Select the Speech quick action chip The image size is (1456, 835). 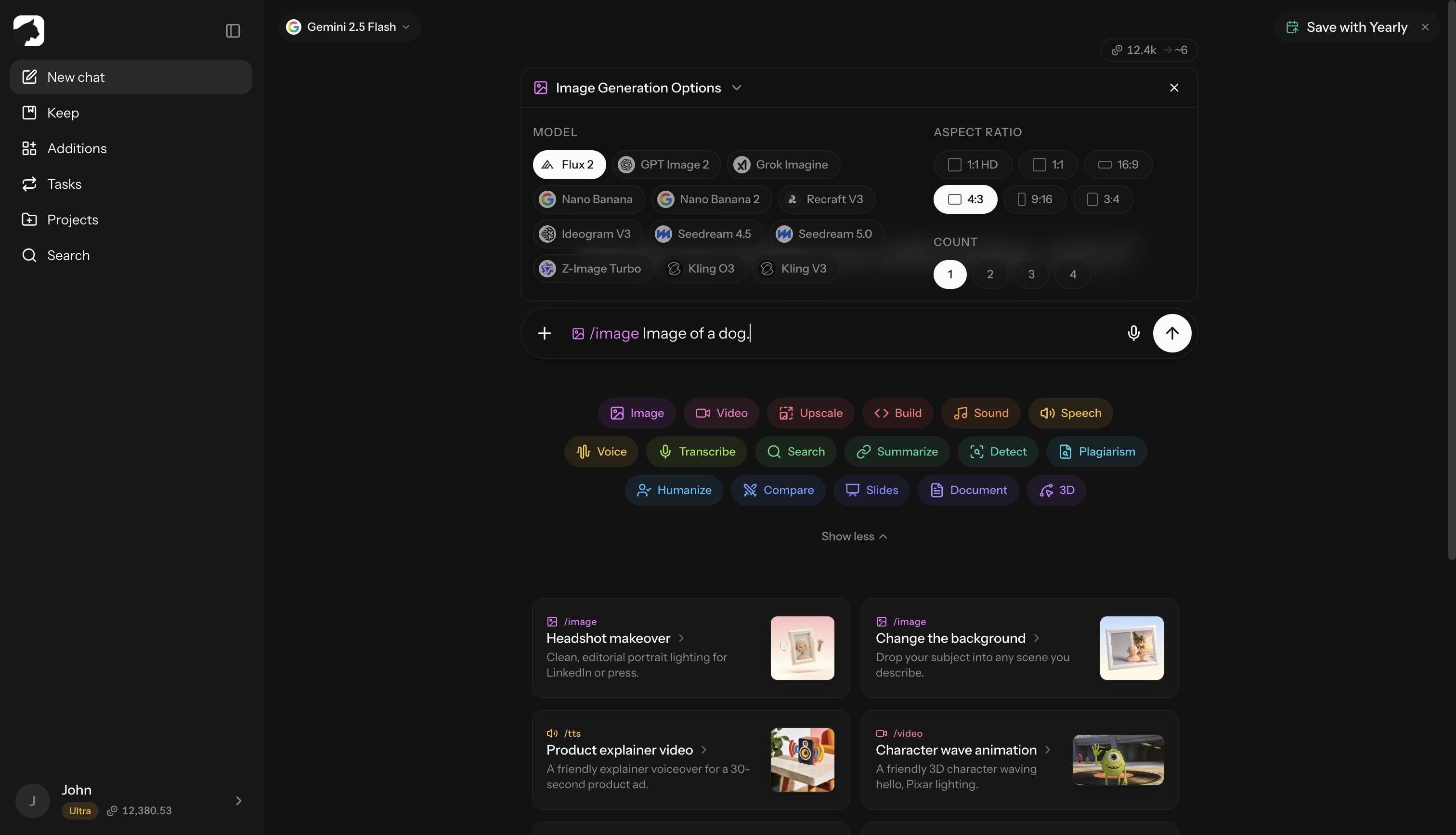(x=1070, y=413)
